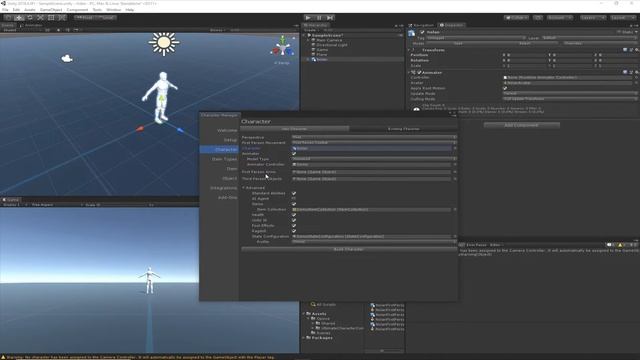Image resolution: width=640 pixels, height=360 pixels.
Task: Click the Pause button in the toolbar
Action: click(319, 18)
